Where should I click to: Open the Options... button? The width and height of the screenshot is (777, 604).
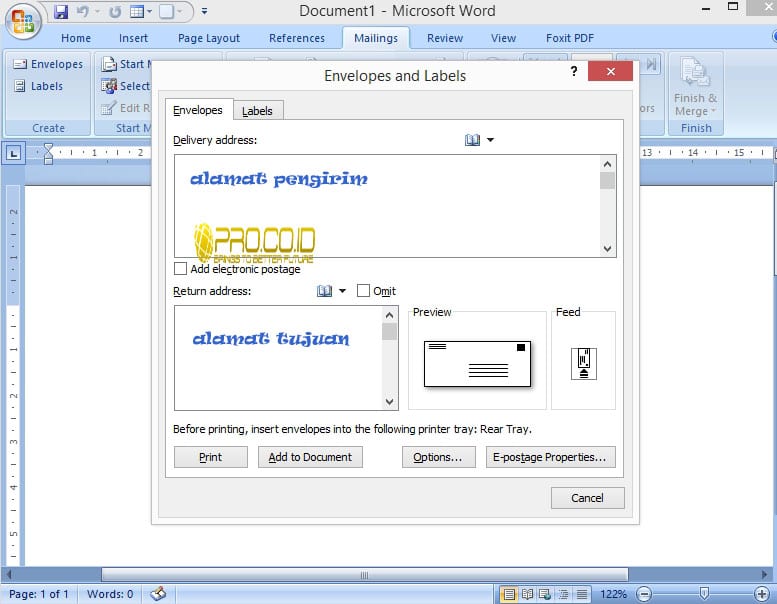pyautogui.click(x=438, y=457)
